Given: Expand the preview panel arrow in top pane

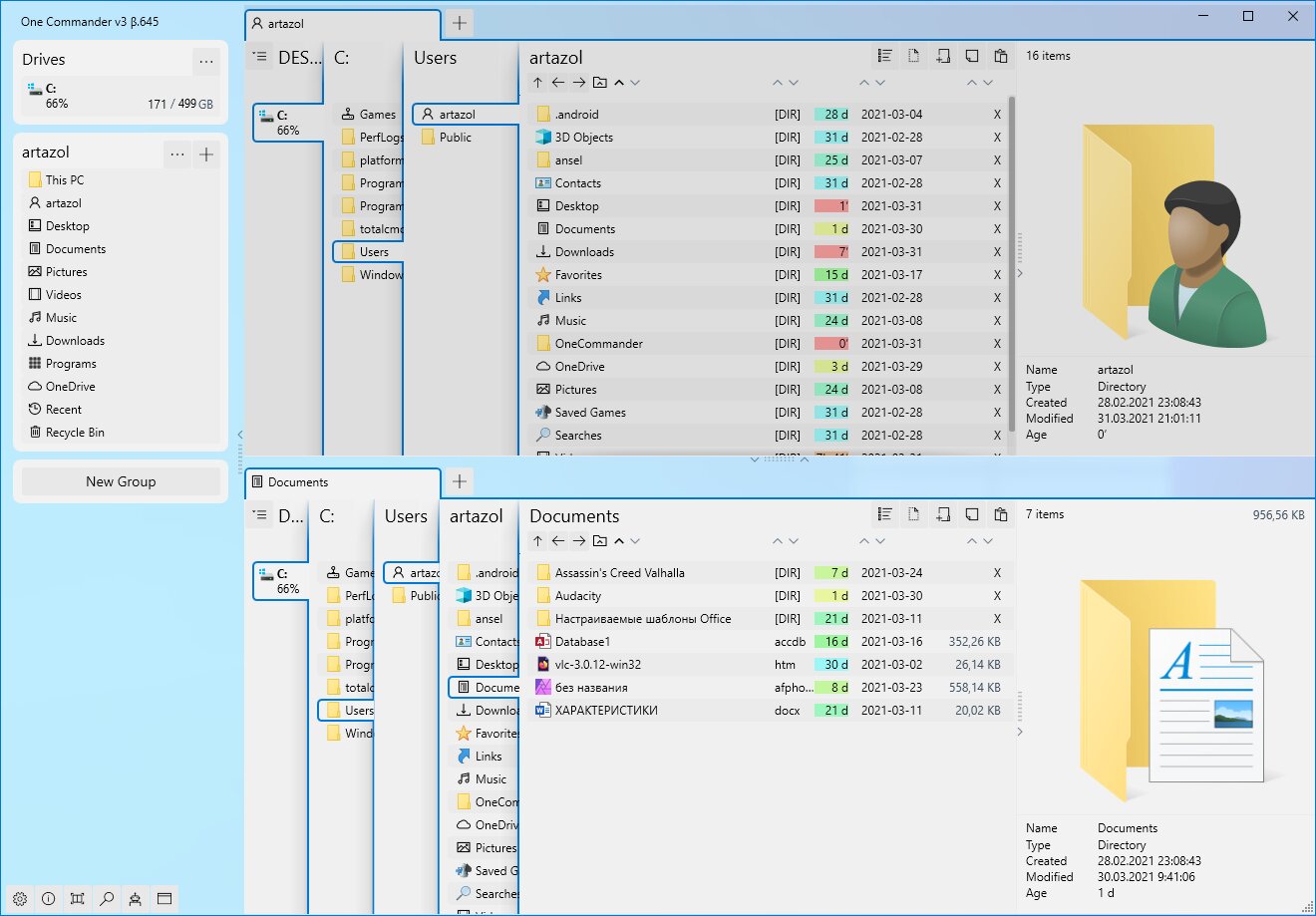Looking at the screenshot, I should [x=1019, y=273].
